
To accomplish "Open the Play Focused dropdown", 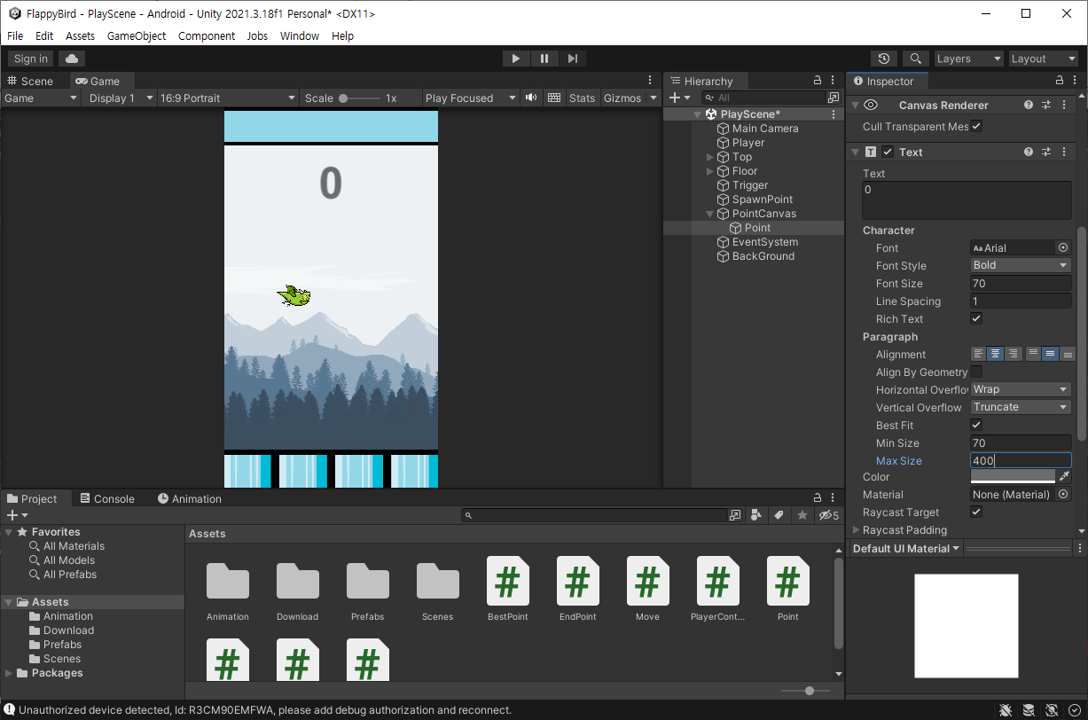I will (x=470, y=98).
